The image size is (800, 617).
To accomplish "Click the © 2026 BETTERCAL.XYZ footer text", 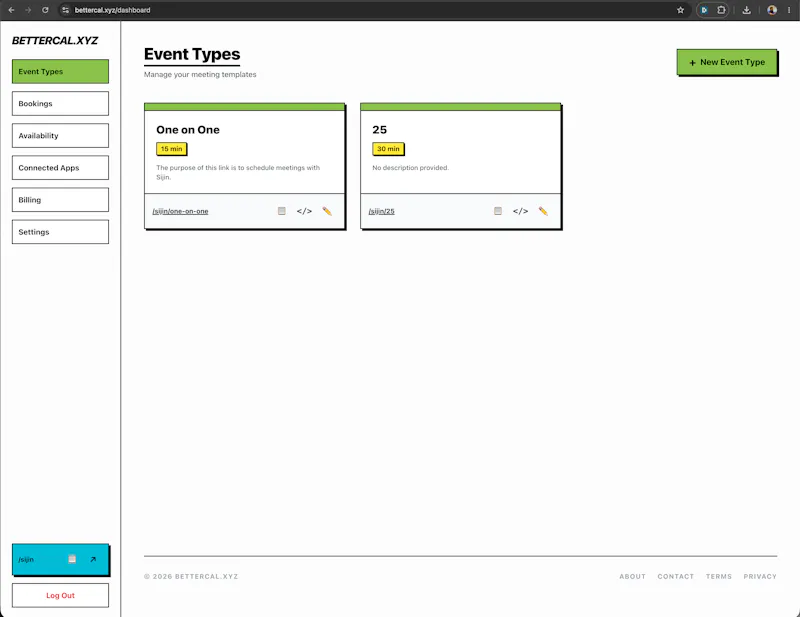I will (x=191, y=577).
